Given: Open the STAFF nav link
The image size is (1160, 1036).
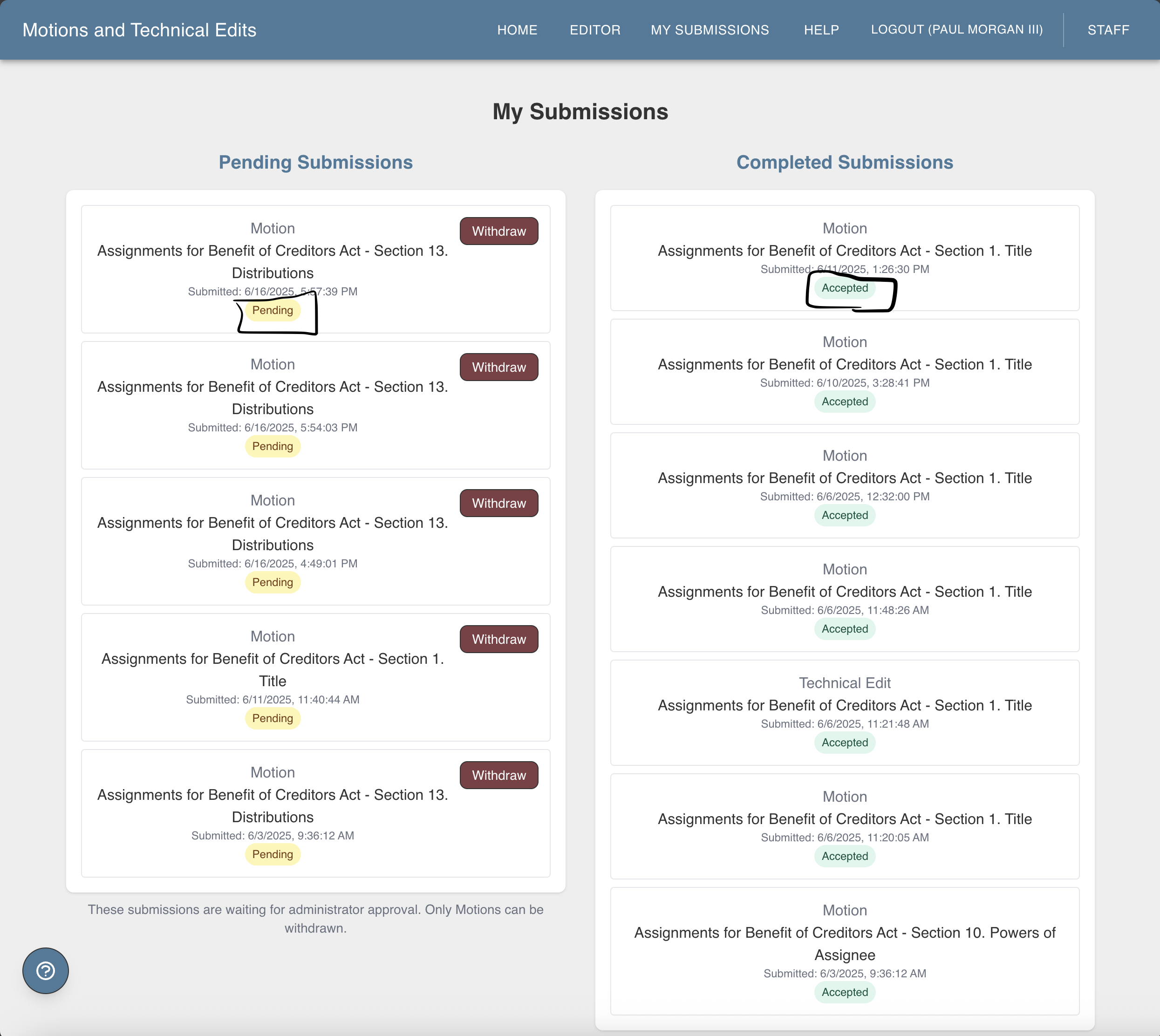Looking at the screenshot, I should 1108,30.
